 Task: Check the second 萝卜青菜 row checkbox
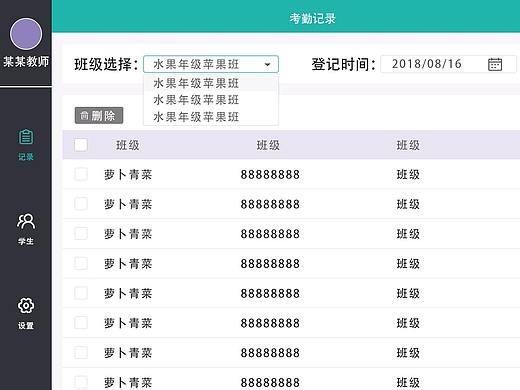[81, 204]
